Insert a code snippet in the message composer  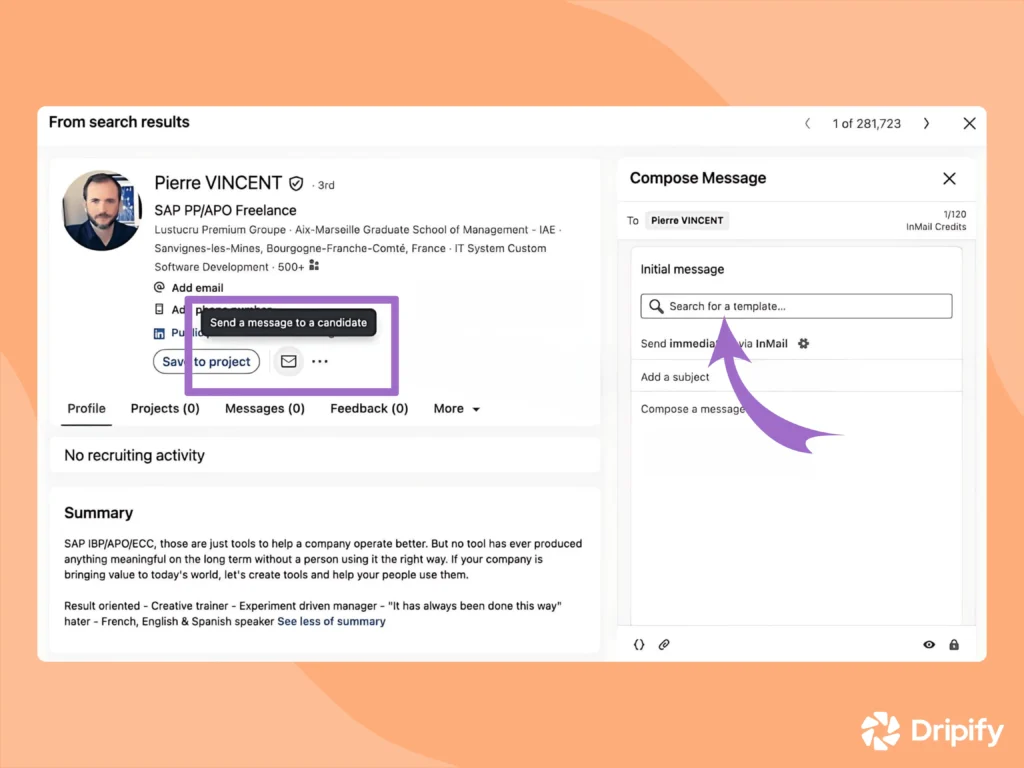click(x=639, y=644)
